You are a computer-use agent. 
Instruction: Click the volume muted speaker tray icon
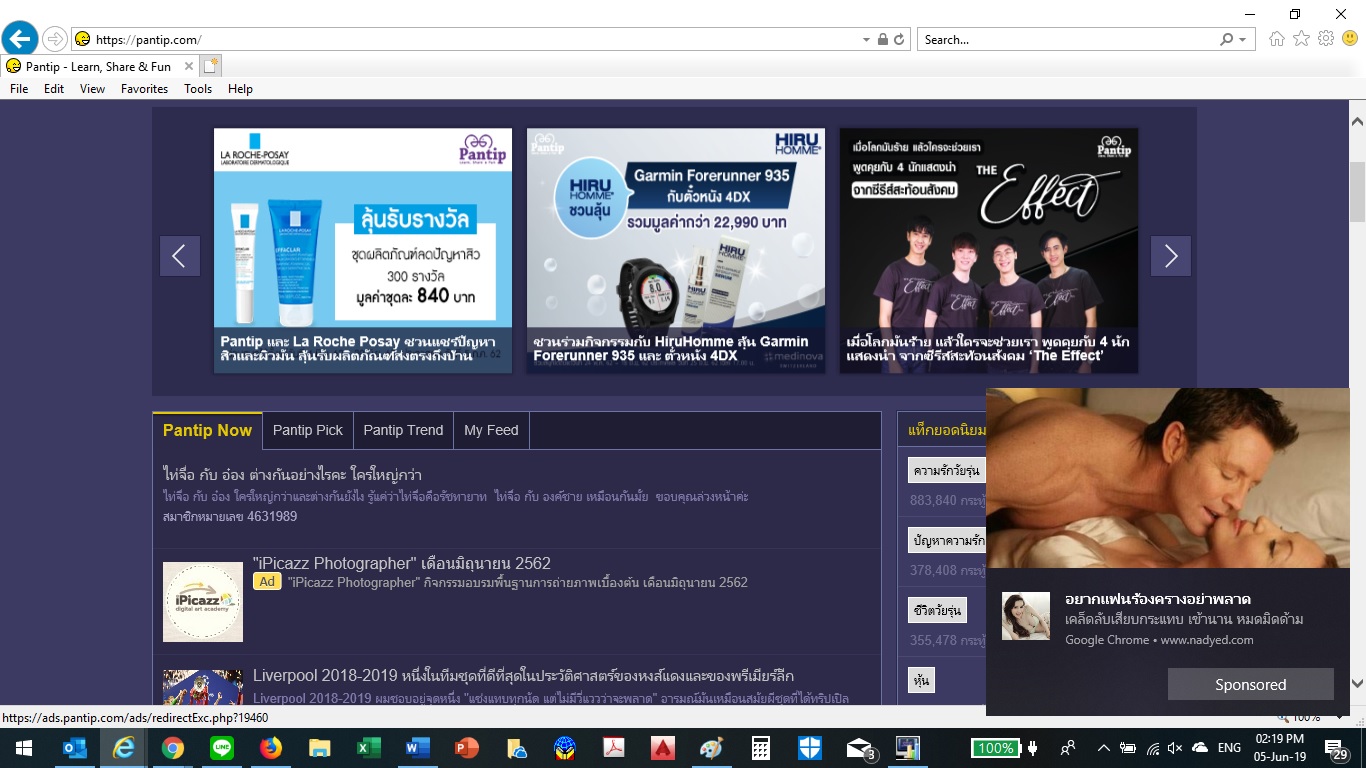click(1175, 748)
